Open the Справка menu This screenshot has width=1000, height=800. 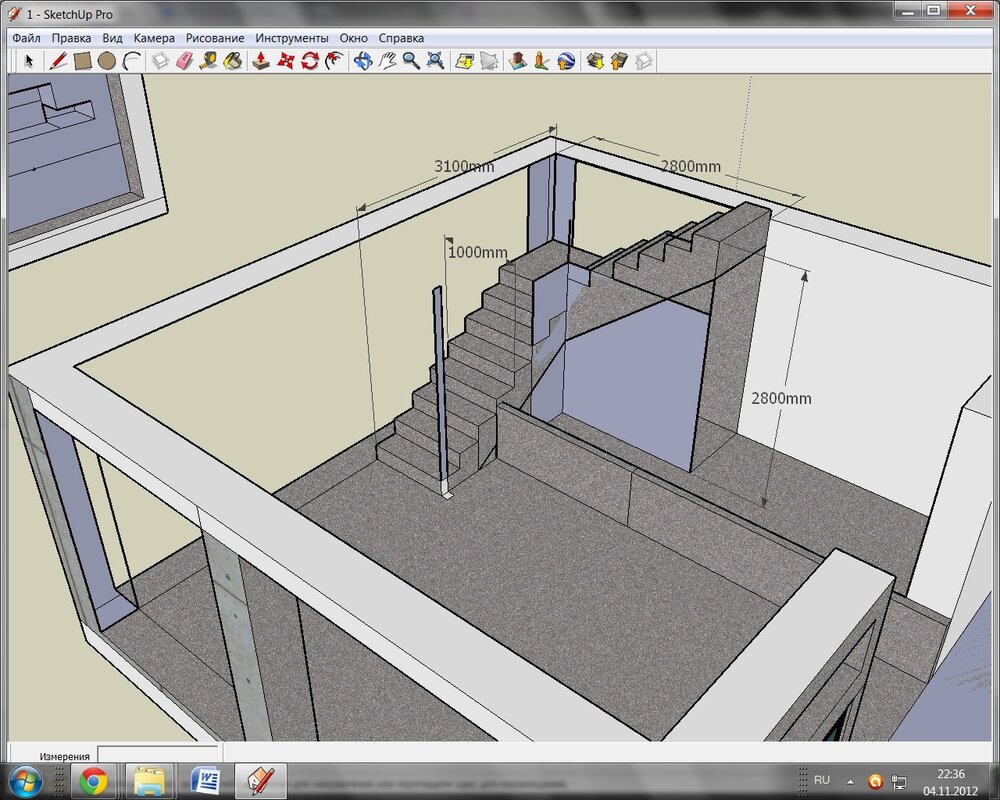[x=401, y=37]
